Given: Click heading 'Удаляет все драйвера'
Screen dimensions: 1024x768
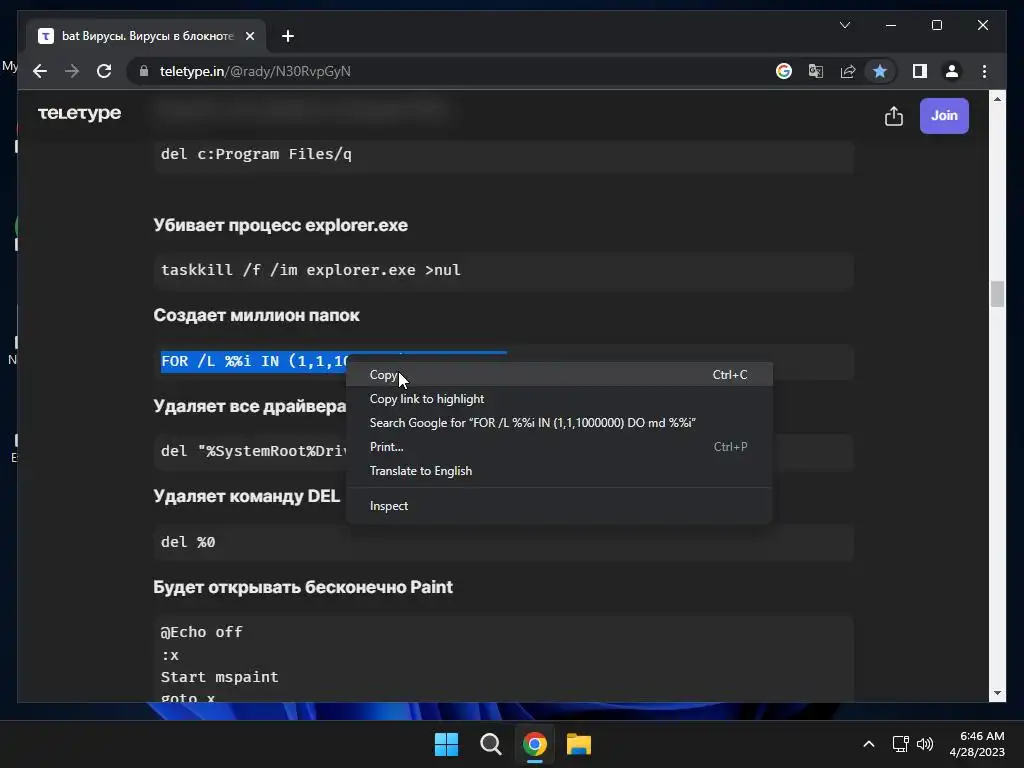Looking at the screenshot, I should pos(249,406).
